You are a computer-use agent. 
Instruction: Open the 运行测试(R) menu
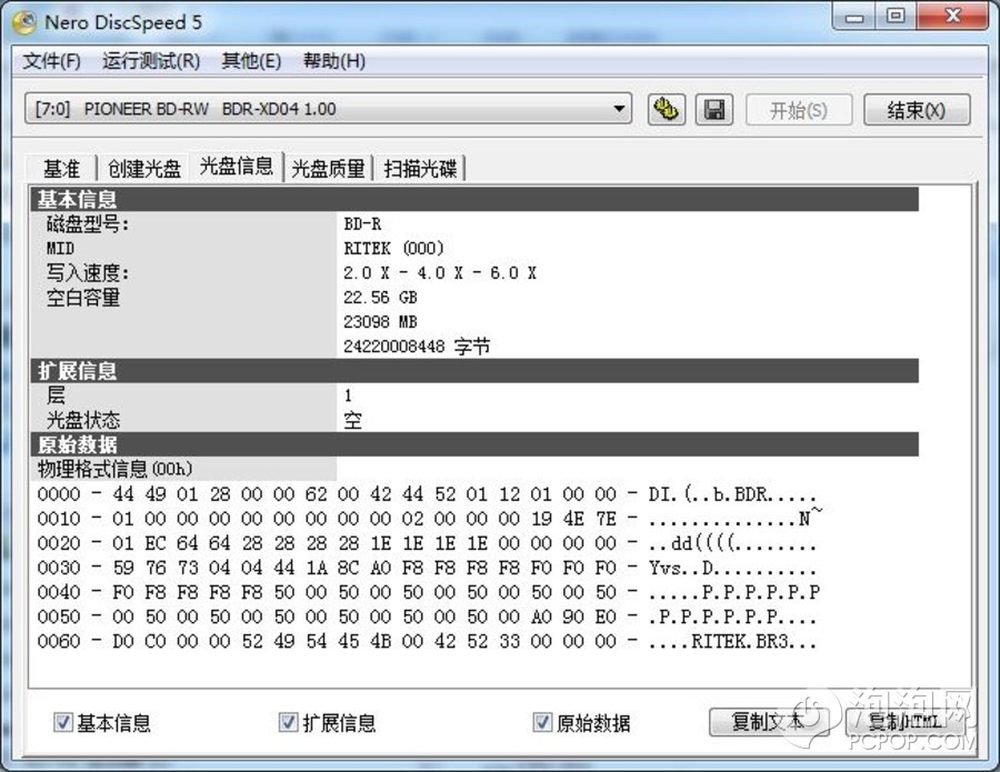pos(151,61)
